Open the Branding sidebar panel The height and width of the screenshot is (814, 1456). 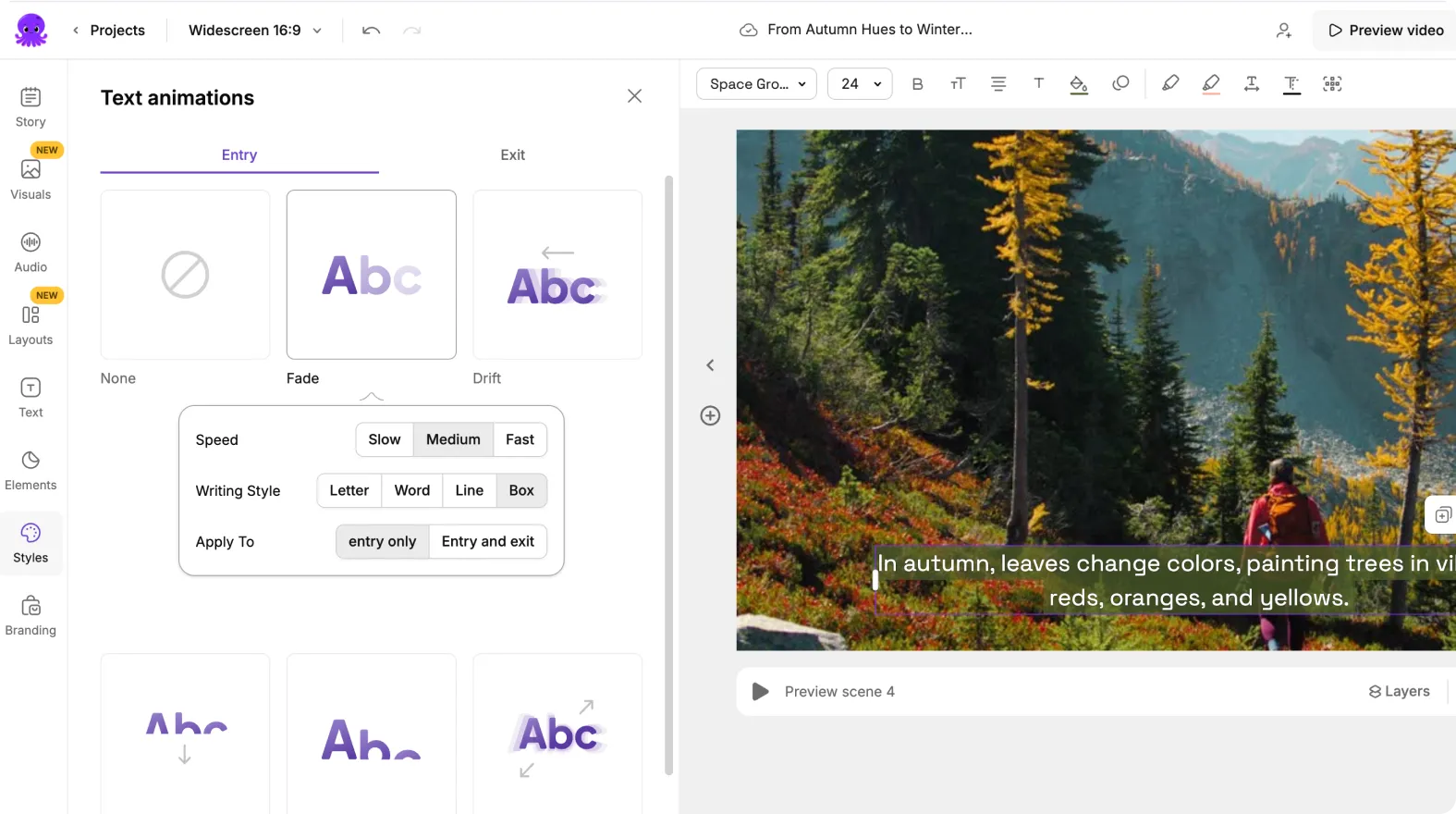(31, 616)
